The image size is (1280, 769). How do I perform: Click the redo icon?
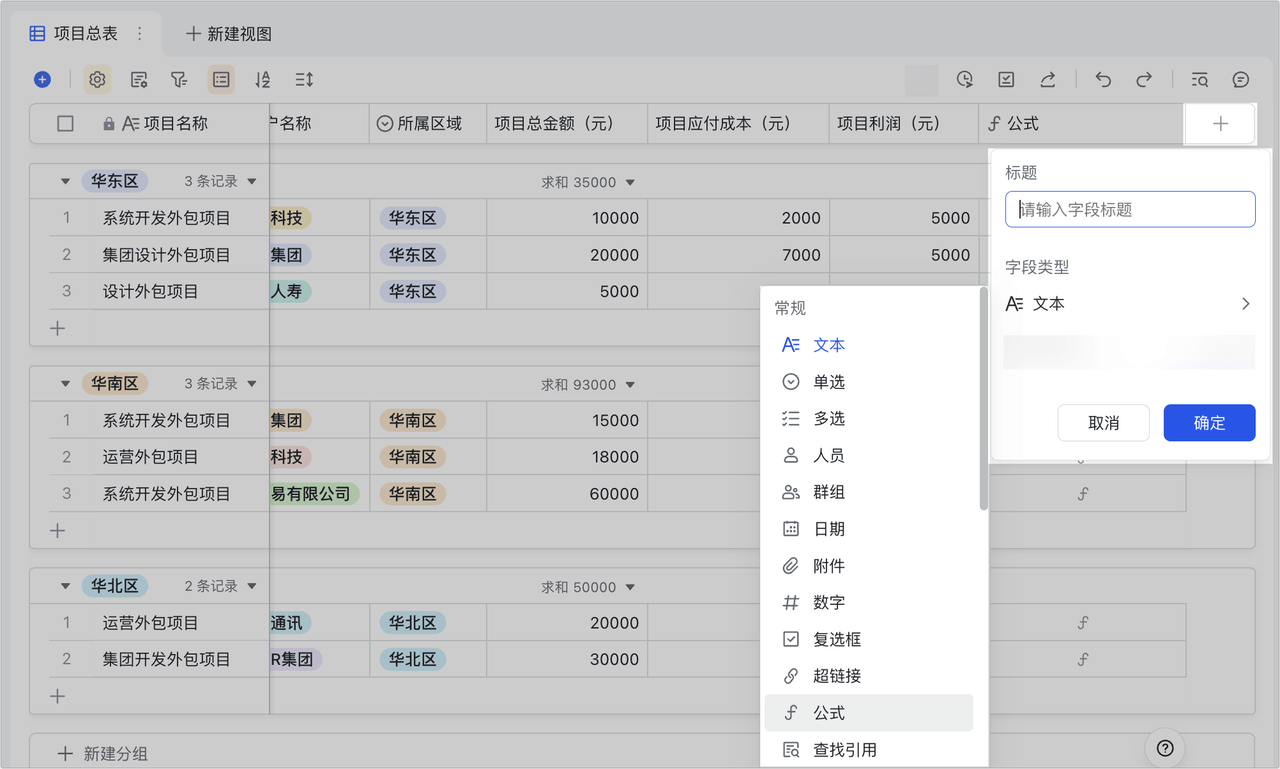[1143, 79]
